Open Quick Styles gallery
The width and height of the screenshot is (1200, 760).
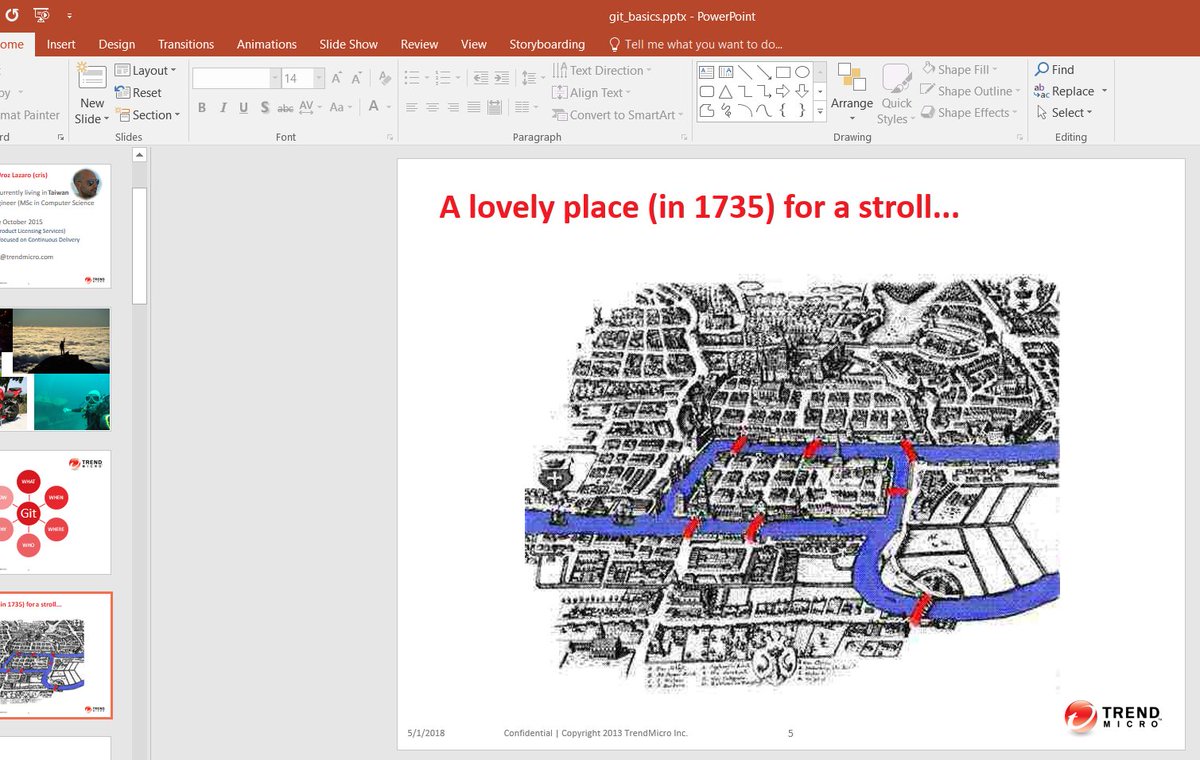click(896, 94)
